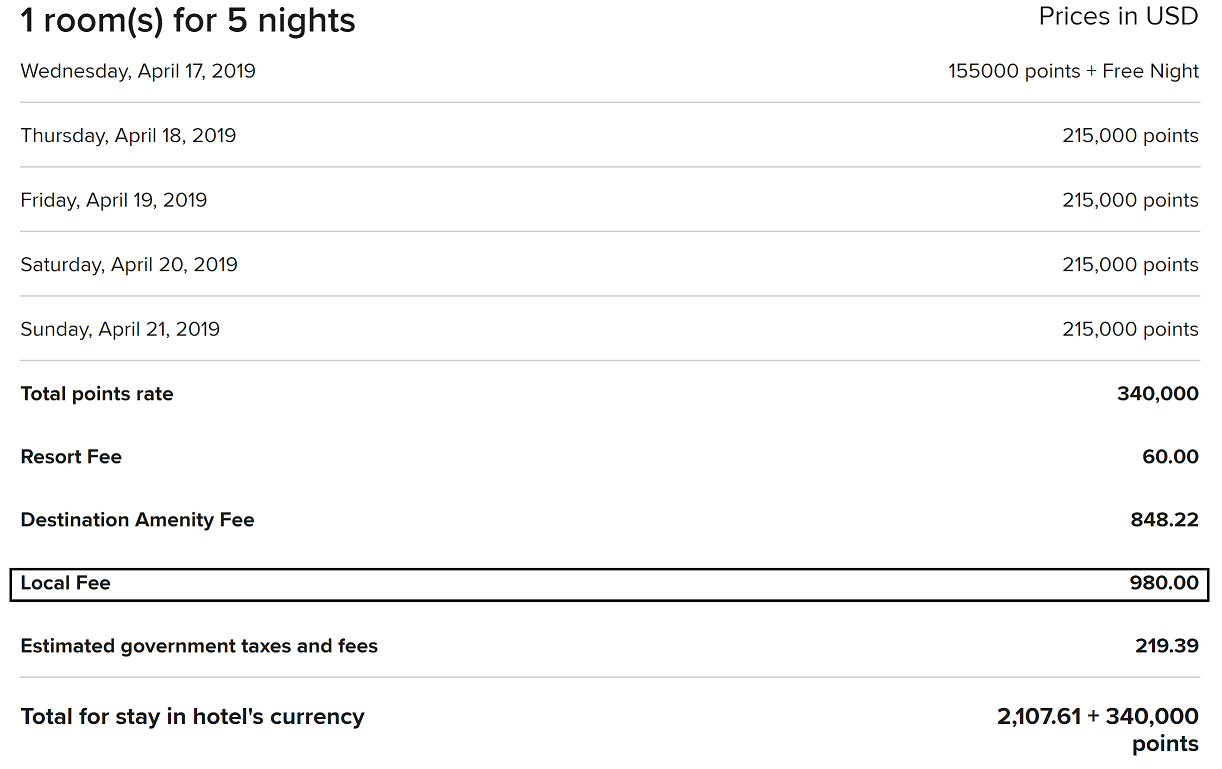1222x769 pixels.
Task: Click the '1 room(s) for 5 nights' heading
Action: pos(188,20)
